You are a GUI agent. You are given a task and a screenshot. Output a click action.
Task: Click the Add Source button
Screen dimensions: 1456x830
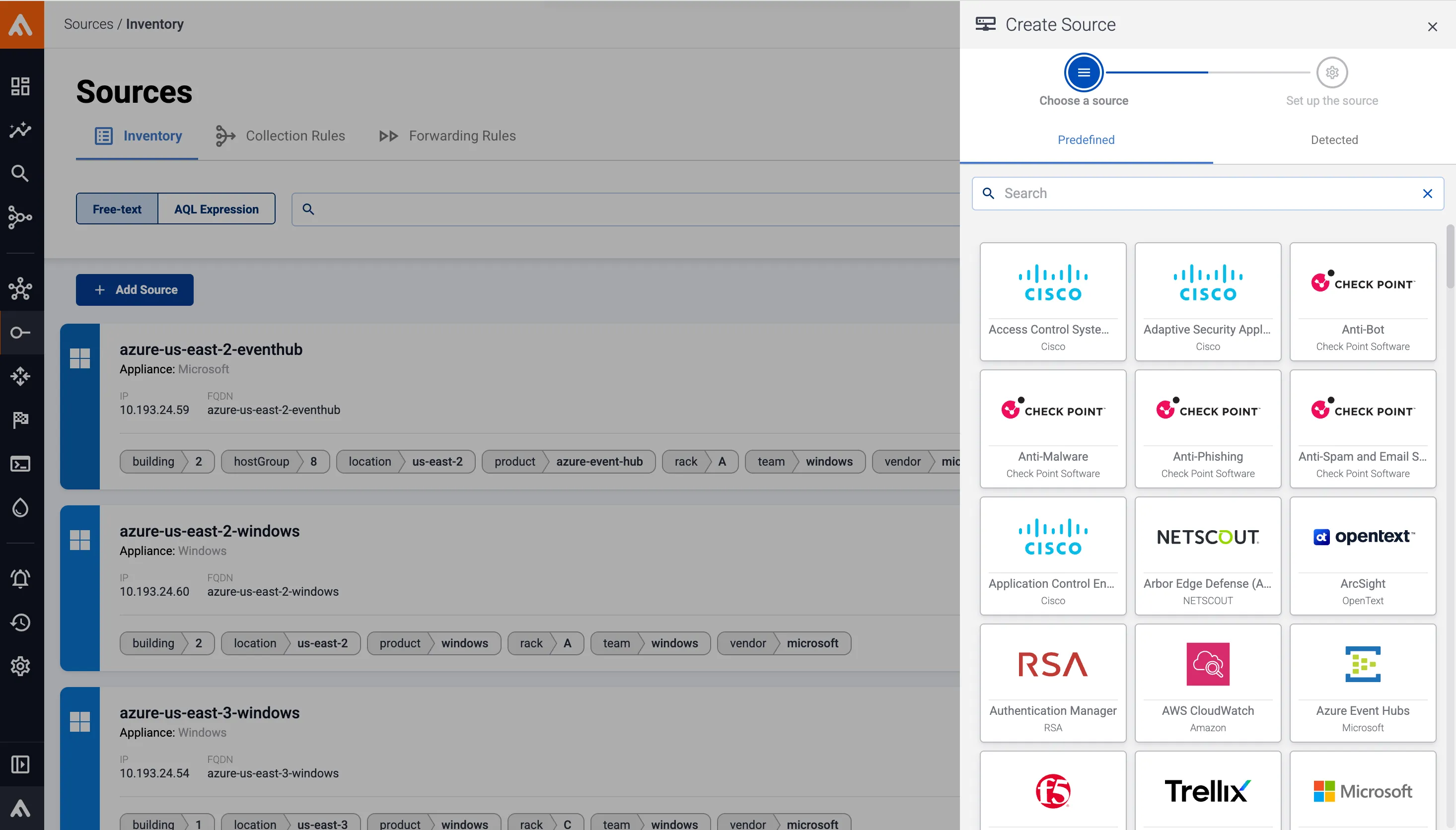point(135,290)
